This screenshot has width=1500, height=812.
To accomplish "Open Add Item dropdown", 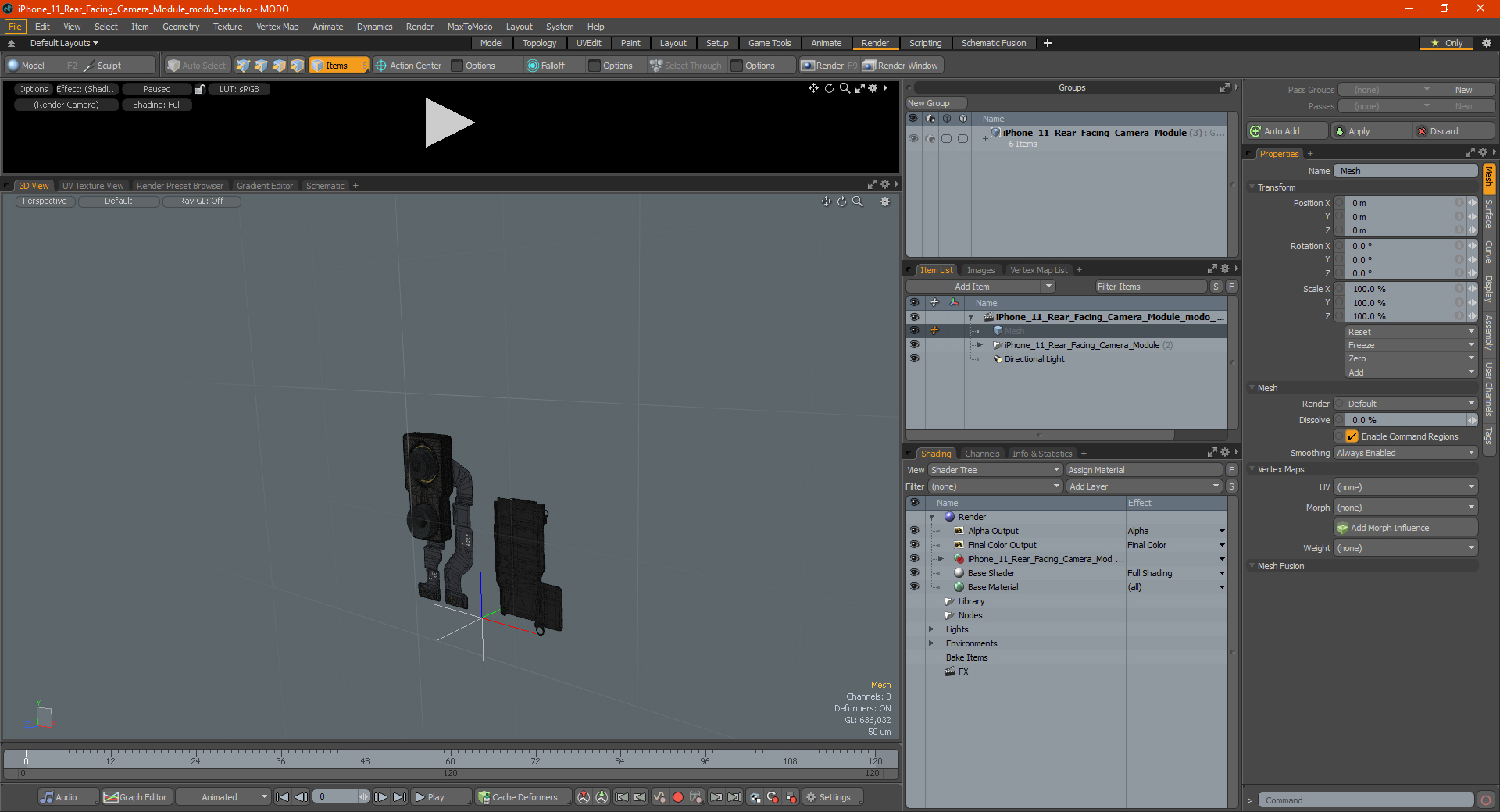I will tap(981, 287).
